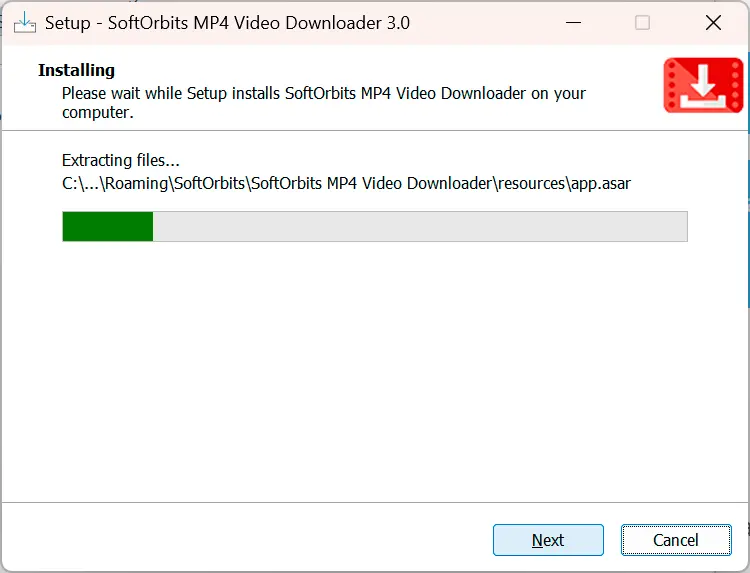This screenshot has height=573, width=750.
Task: Click the "Extracting files..." status text
Action: click(x=121, y=160)
